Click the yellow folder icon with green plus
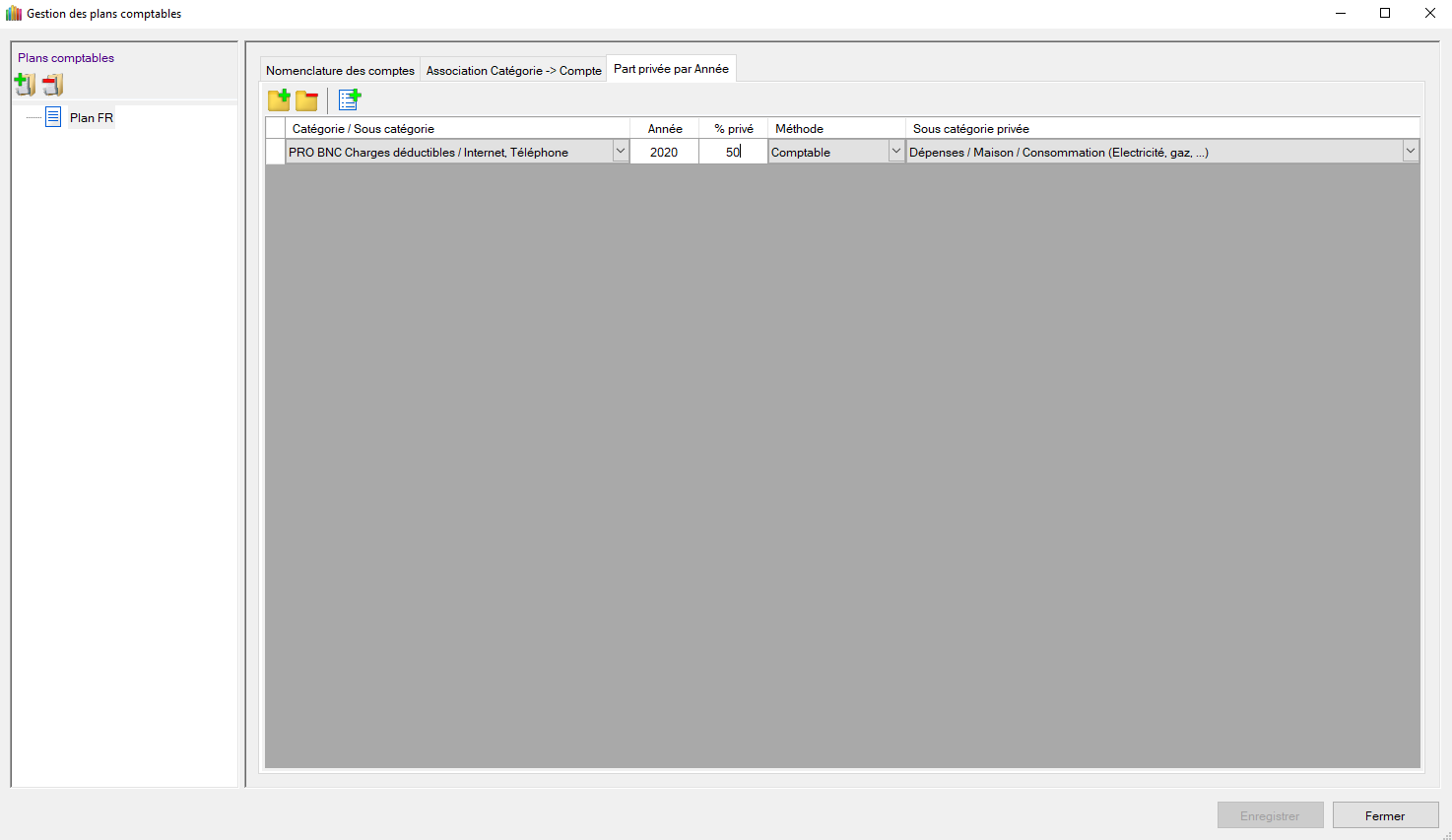The width and height of the screenshot is (1452, 840). 279,99
